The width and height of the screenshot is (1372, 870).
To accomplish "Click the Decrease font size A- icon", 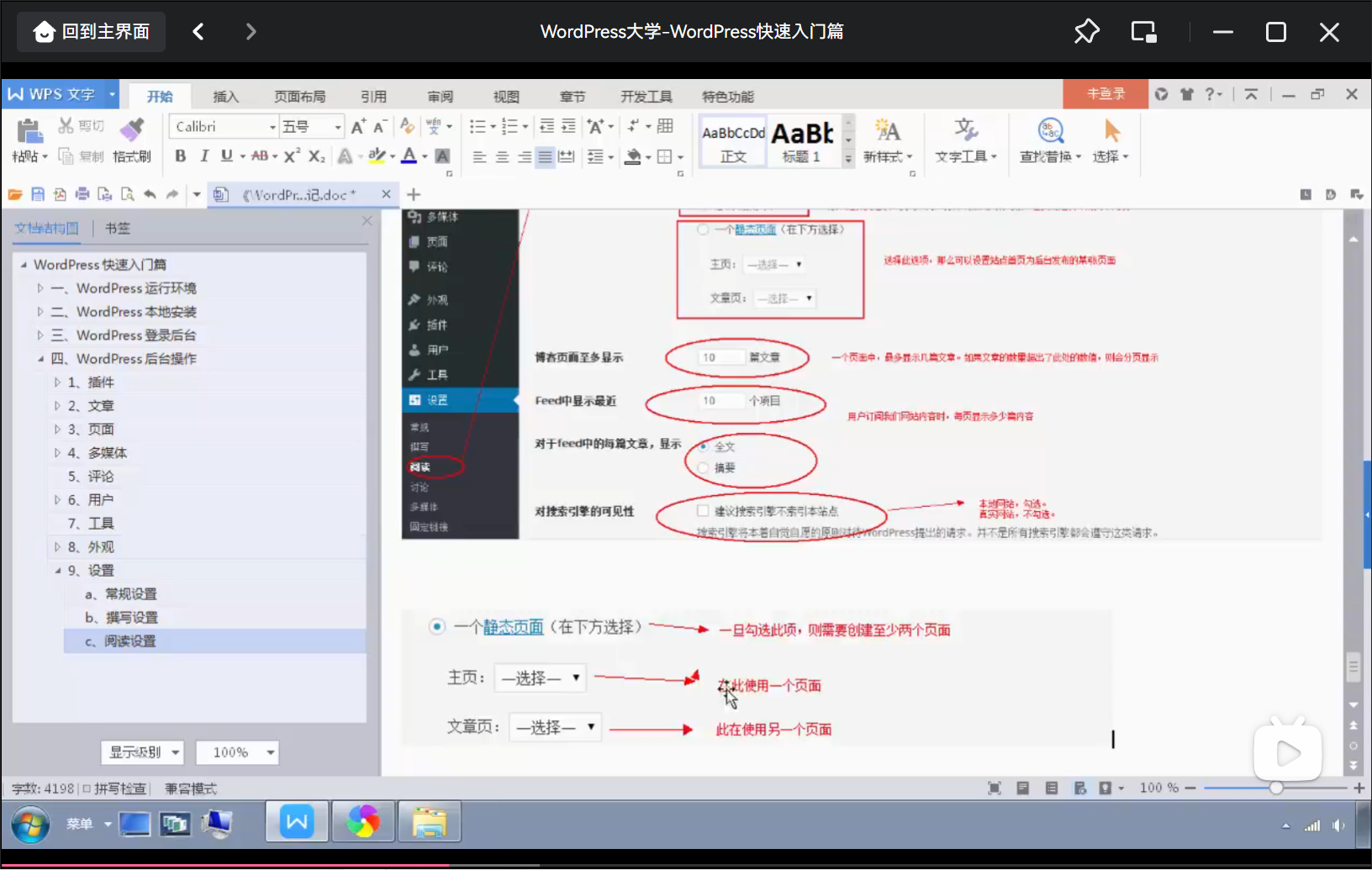I will [380, 127].
